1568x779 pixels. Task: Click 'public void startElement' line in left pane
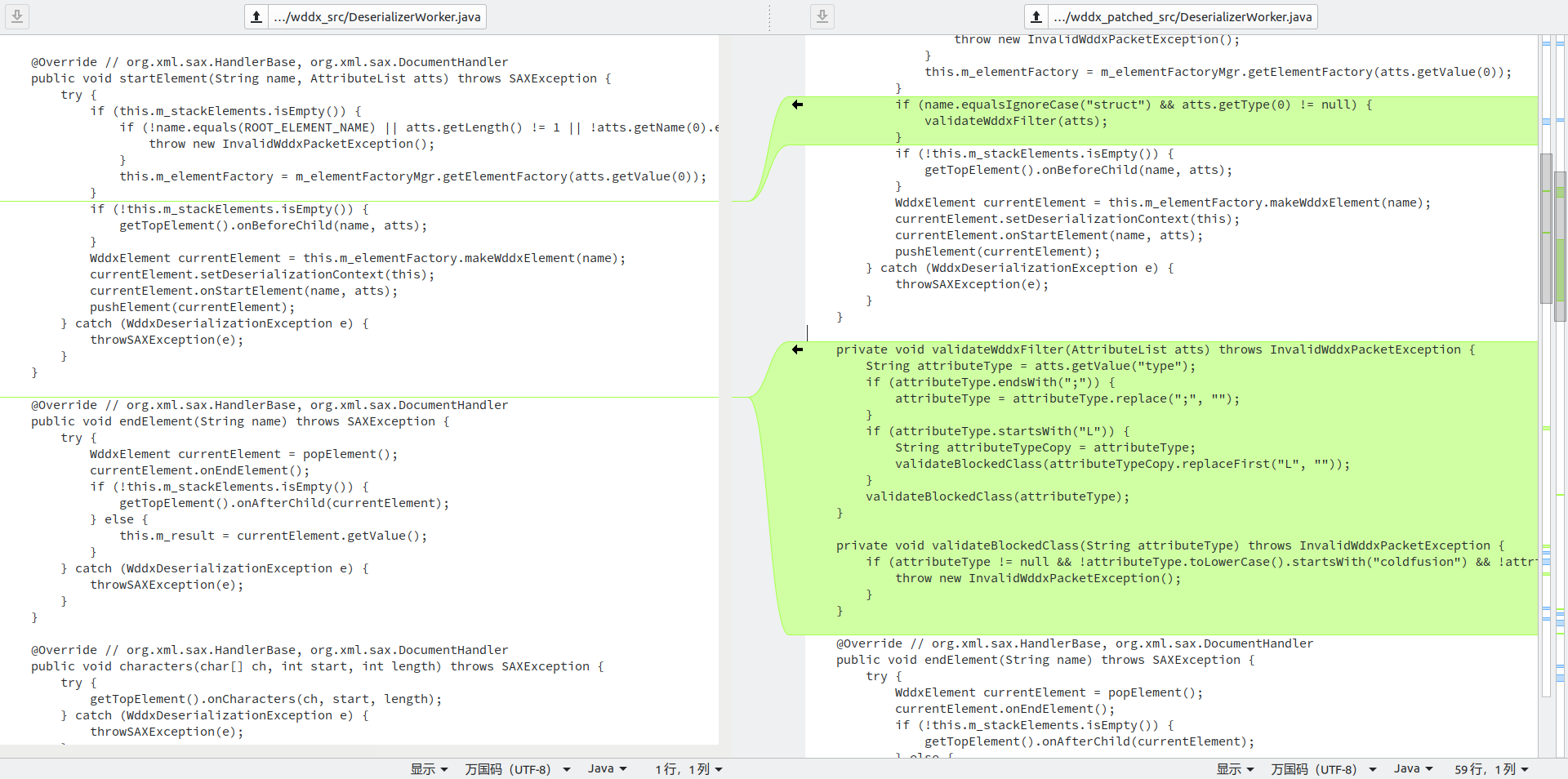(x=321, y=78)
